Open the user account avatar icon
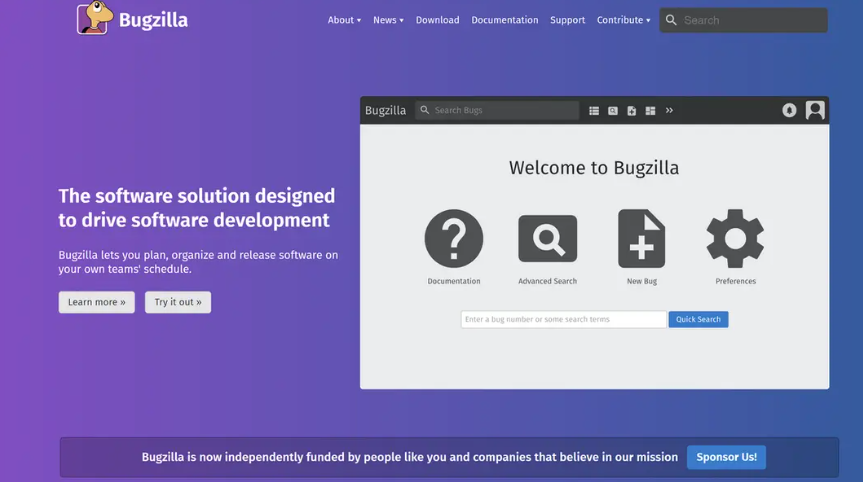The image size is (863, 482). coord(815,110)
